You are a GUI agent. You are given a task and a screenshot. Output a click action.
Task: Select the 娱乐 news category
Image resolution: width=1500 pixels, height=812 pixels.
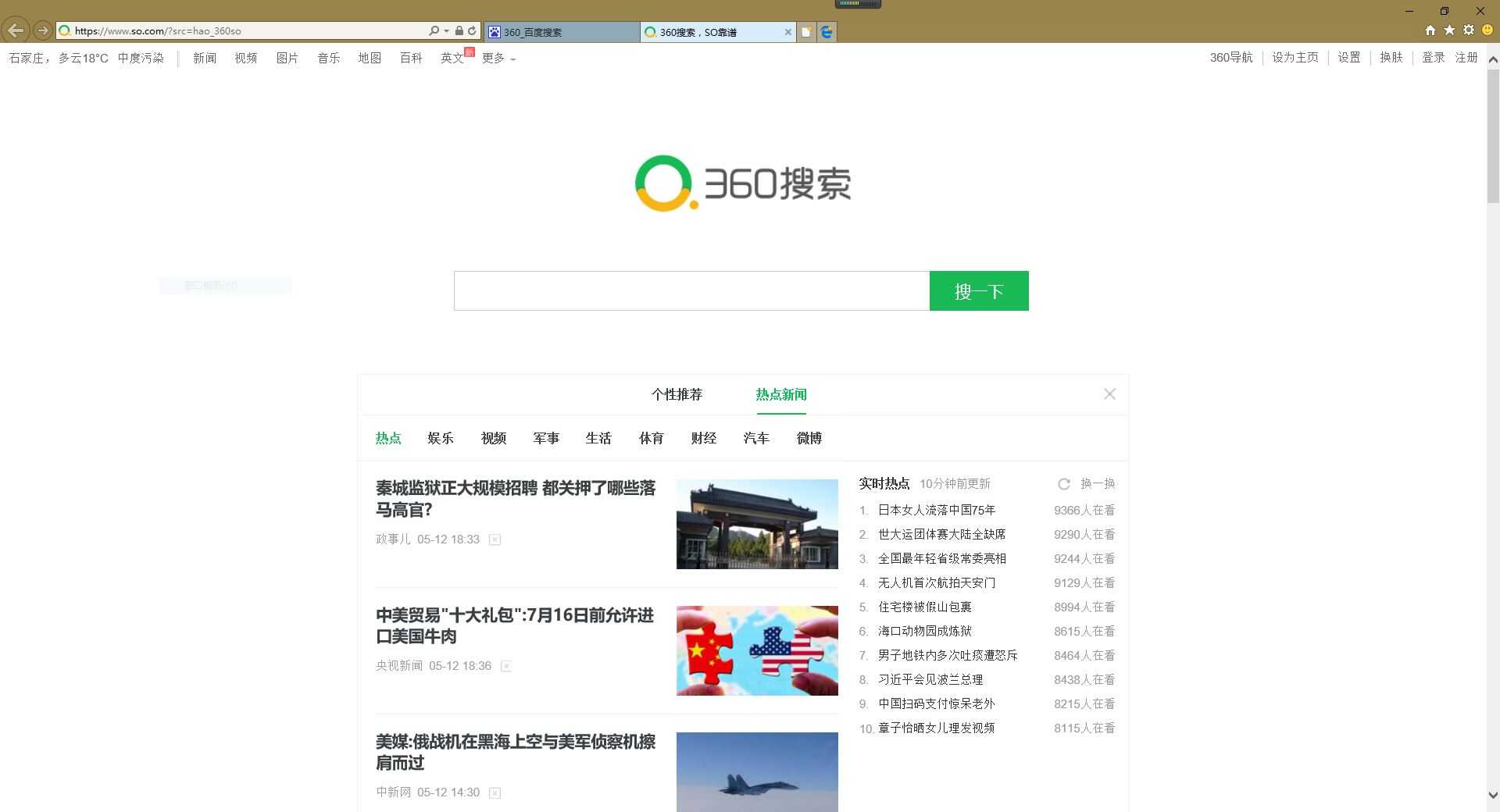pyautogui.click(x=441, y=438)
